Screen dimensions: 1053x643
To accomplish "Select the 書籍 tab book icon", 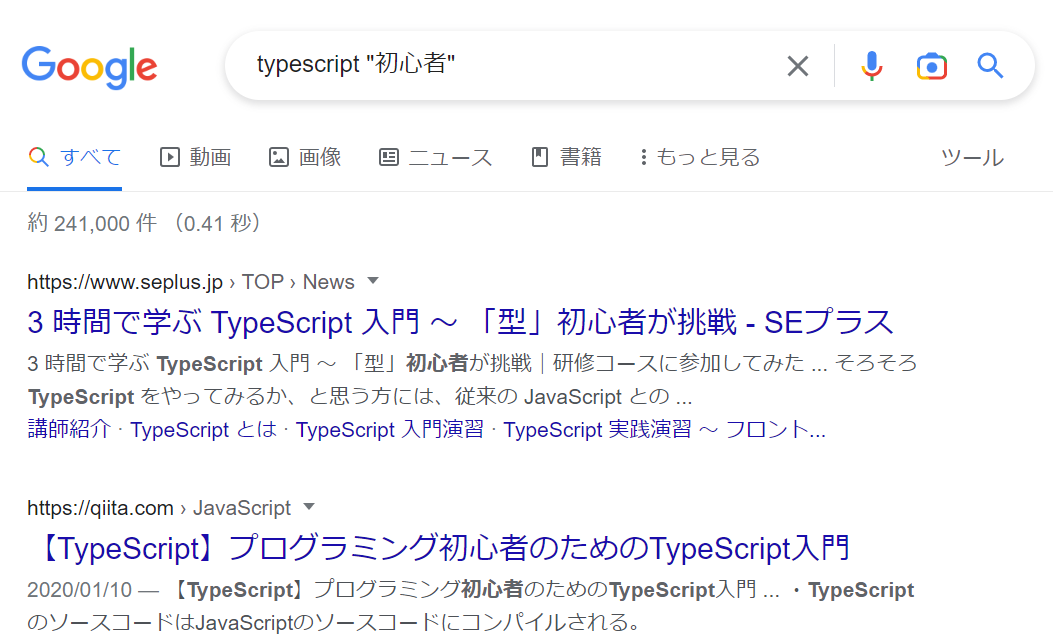I will click(539, 156).
